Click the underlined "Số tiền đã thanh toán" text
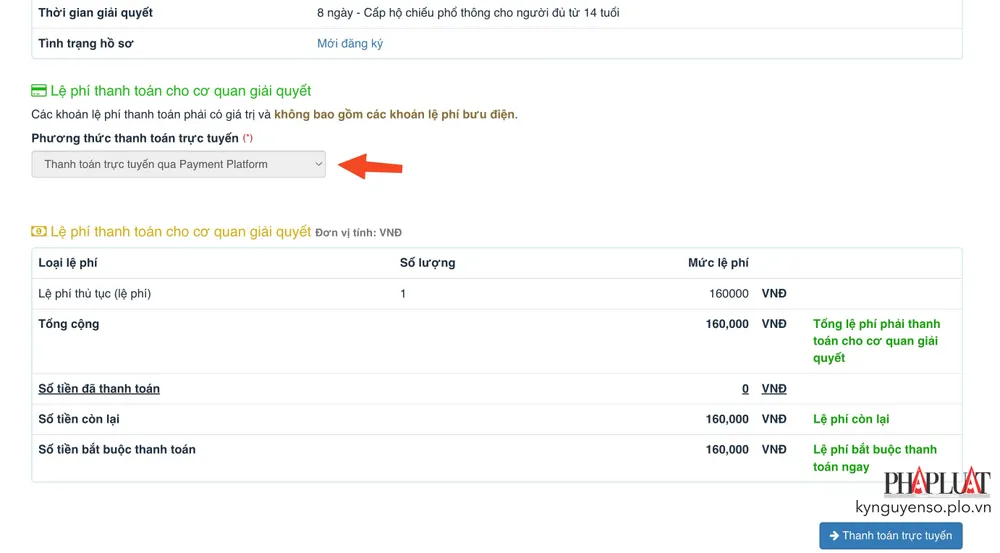Screen dimensions: 1000x553 tap(99, 389)
